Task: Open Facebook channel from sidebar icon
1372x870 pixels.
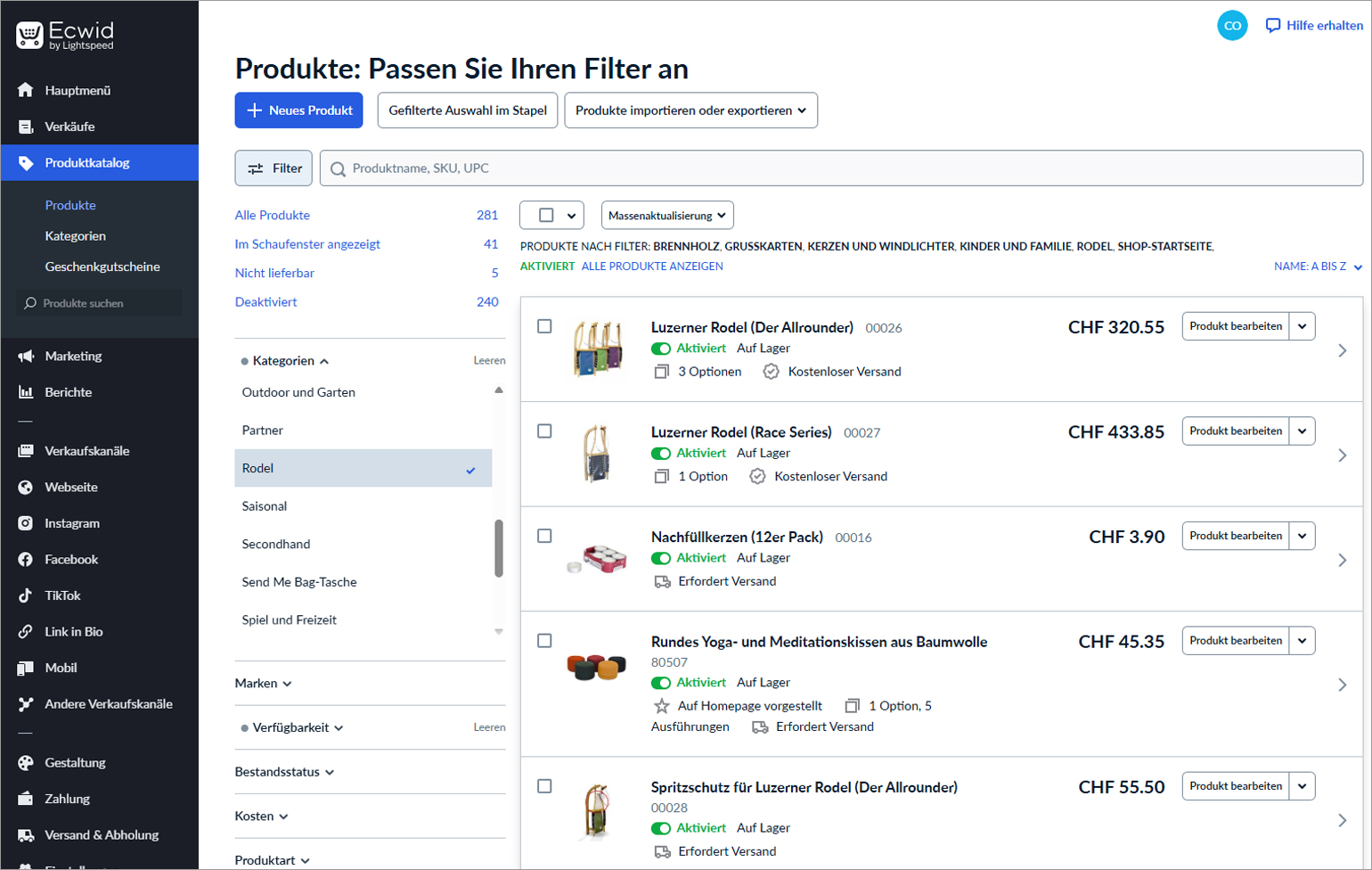Action: point(26,560)
